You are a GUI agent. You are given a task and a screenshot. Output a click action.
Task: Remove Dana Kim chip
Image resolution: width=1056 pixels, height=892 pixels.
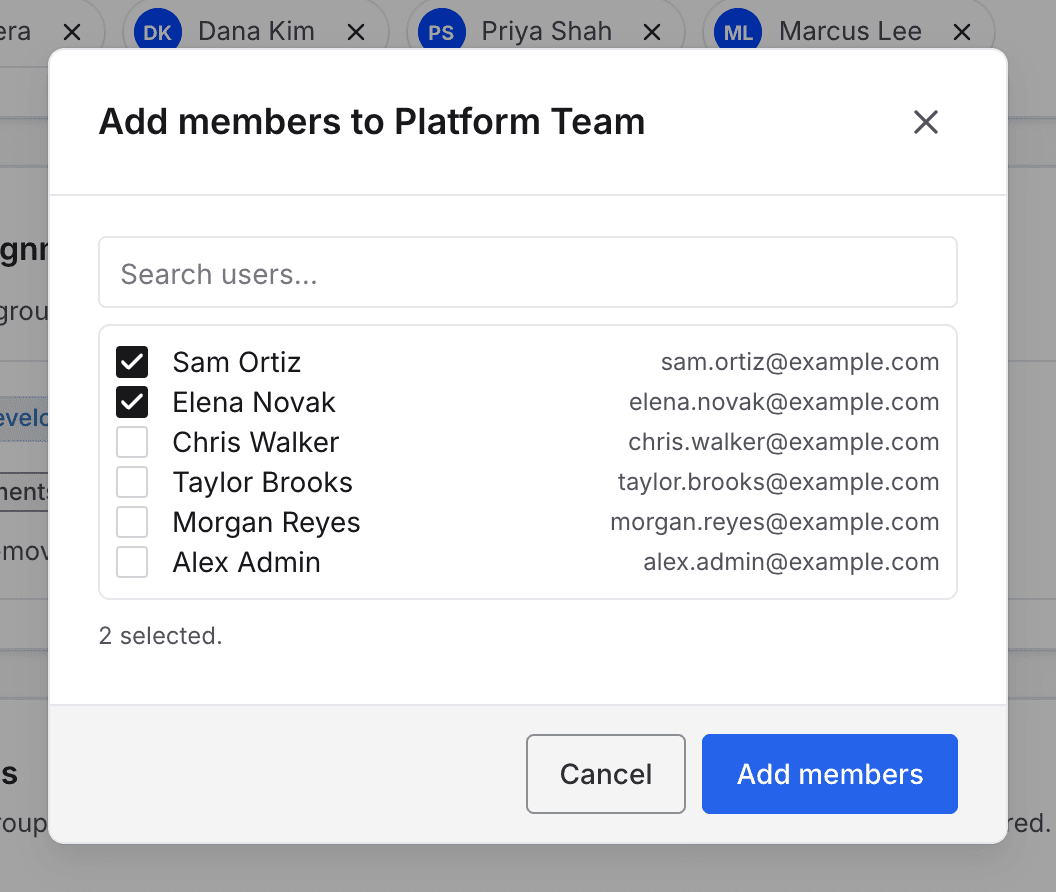[x=356, y=32]
